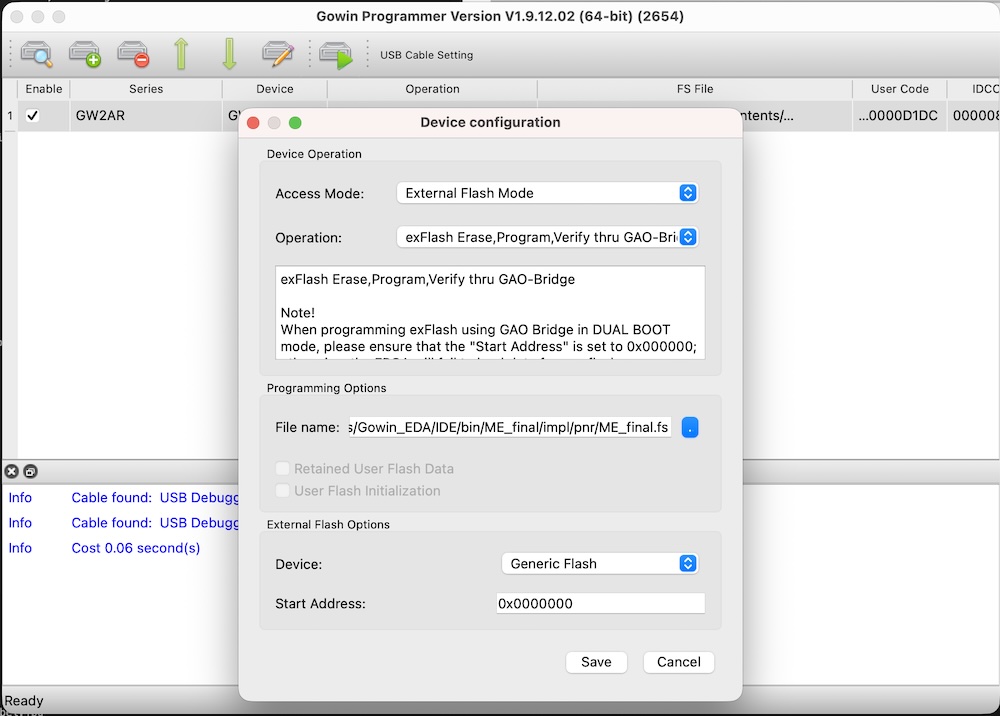Click the FS File column header
1000x716 pixels.
point(695,89)
